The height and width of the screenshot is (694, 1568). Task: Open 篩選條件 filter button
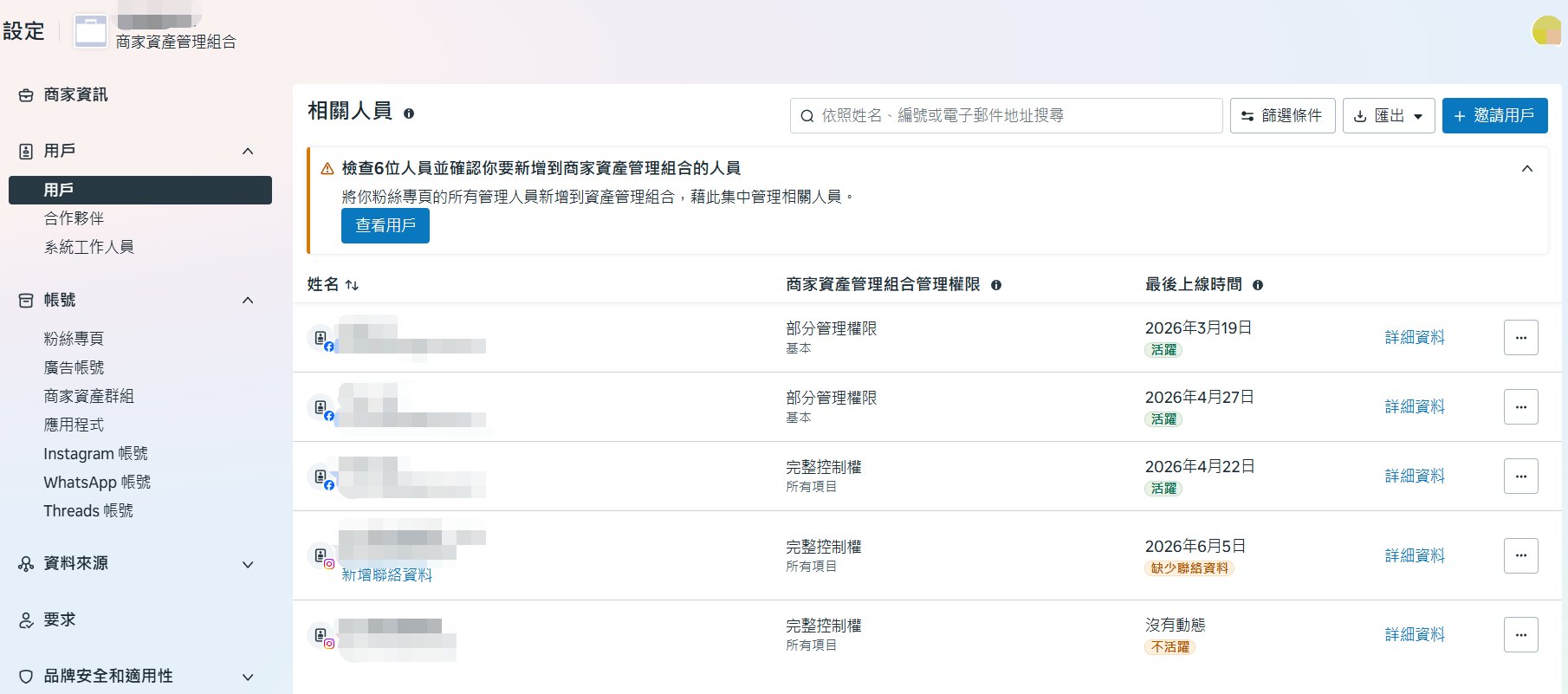(1282, 115)
